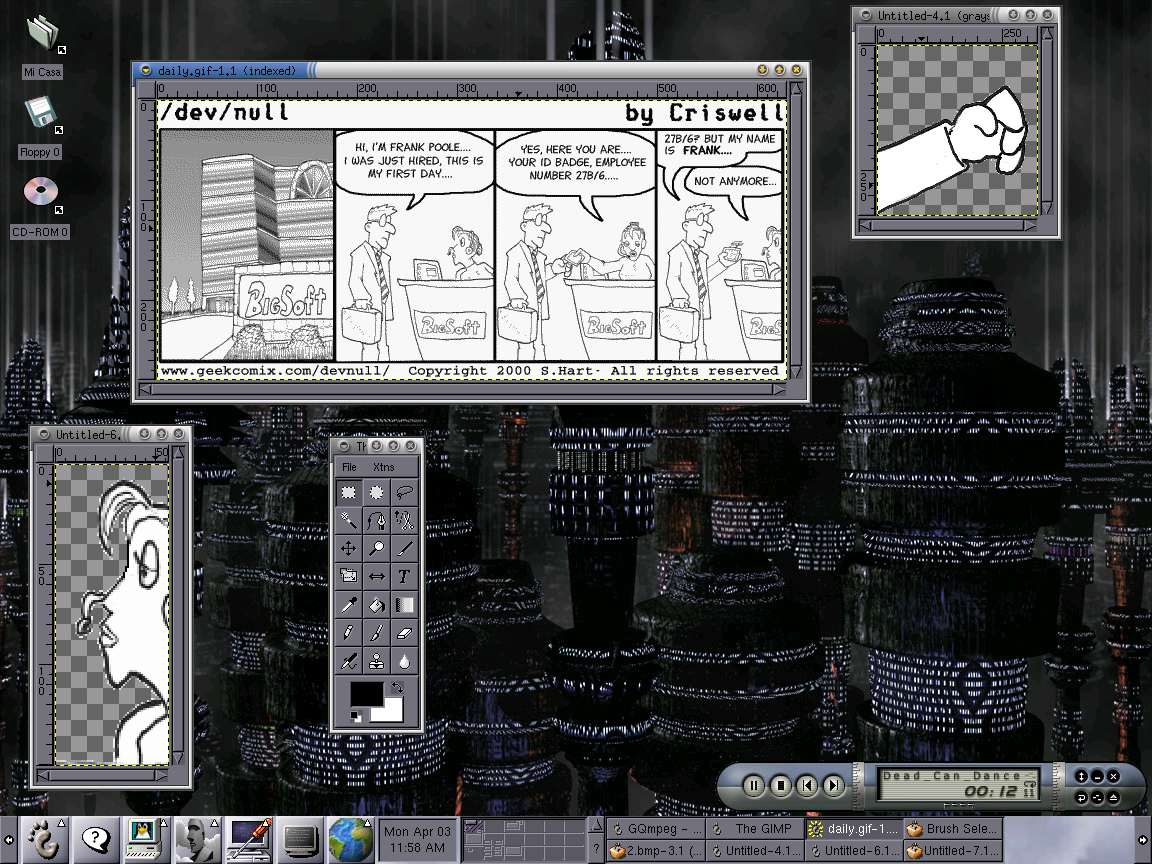This screenshot has width=1152, height=864.
Task: Switch to 2.bmp-3.1 taskbar entry
Action: pos(656,851)
